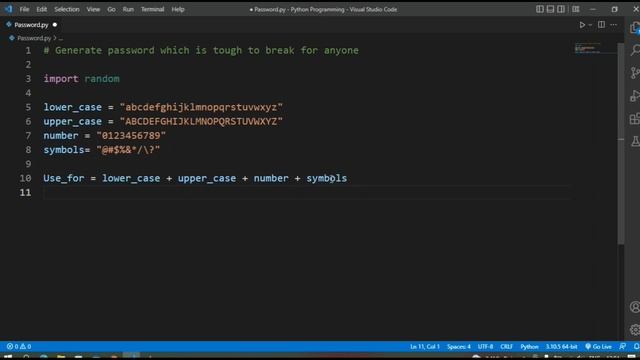Click the feedback icon in status bar
Viewport: 640px width, 360px height.
(x=622, y=347)
